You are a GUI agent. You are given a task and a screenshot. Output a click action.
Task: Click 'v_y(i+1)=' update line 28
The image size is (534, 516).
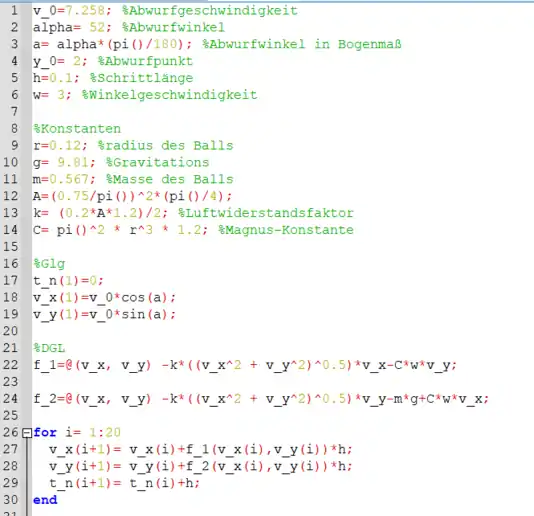(x=201, y=466)
